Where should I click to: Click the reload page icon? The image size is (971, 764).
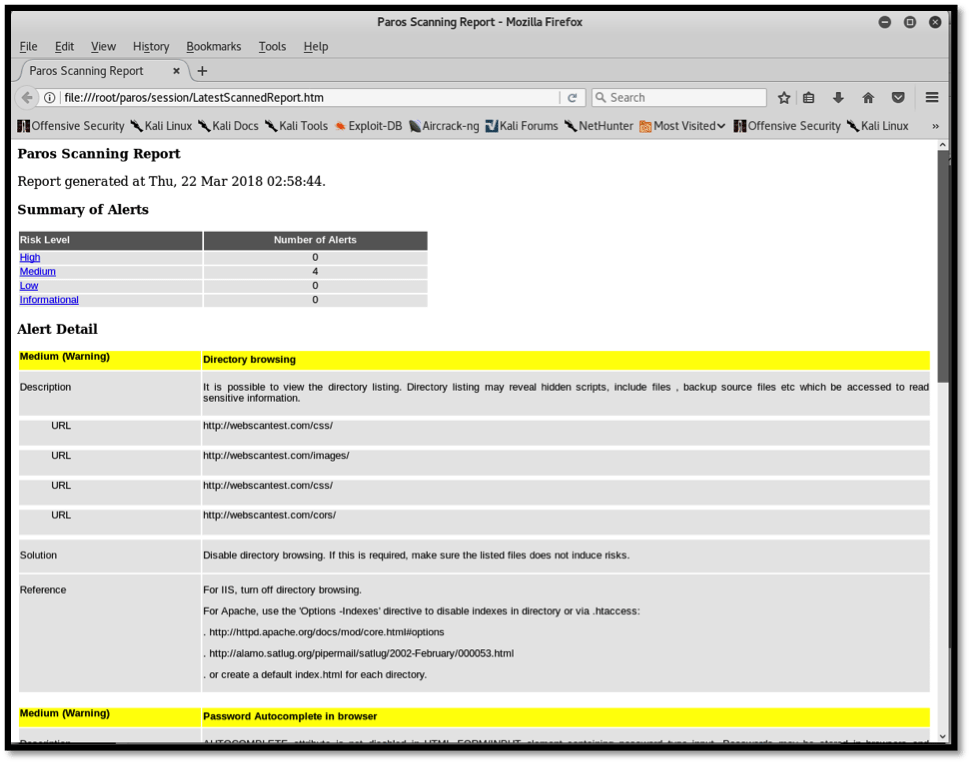tap(572, 98)
